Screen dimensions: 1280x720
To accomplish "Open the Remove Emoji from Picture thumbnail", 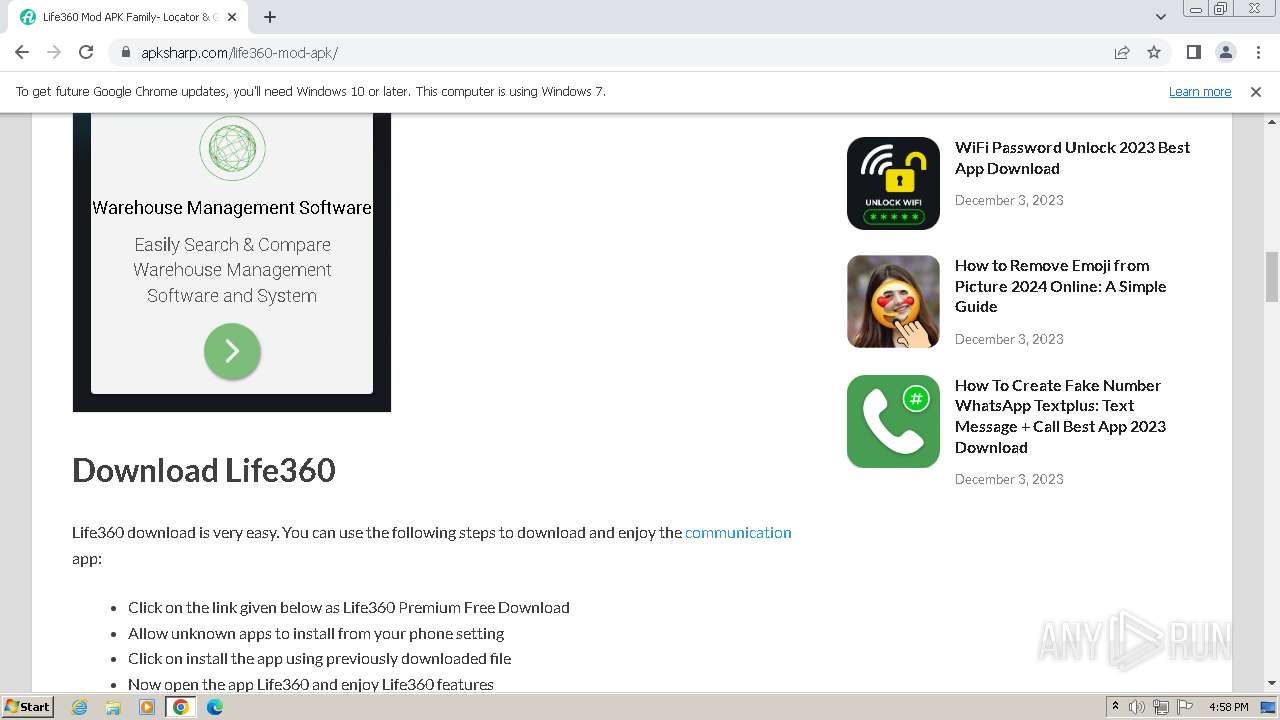I will (893, 302).
